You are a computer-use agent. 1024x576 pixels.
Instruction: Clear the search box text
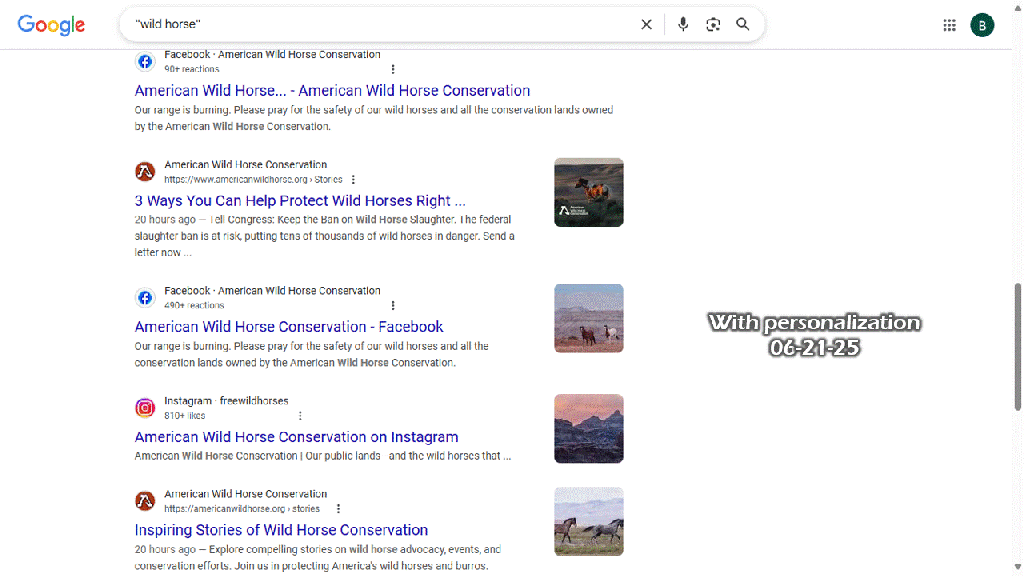(646, 25)
